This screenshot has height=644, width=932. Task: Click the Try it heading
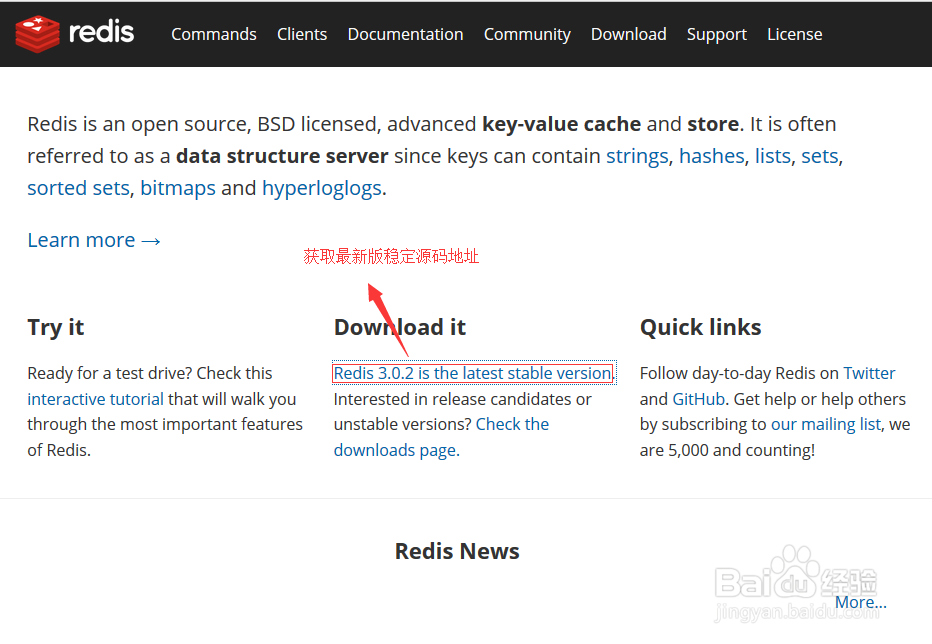[56, 328]
